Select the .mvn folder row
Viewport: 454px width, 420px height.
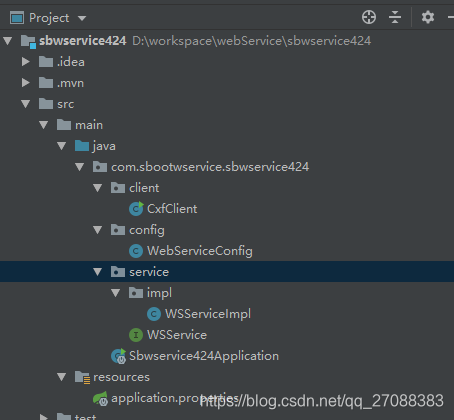tap(70, 83)
